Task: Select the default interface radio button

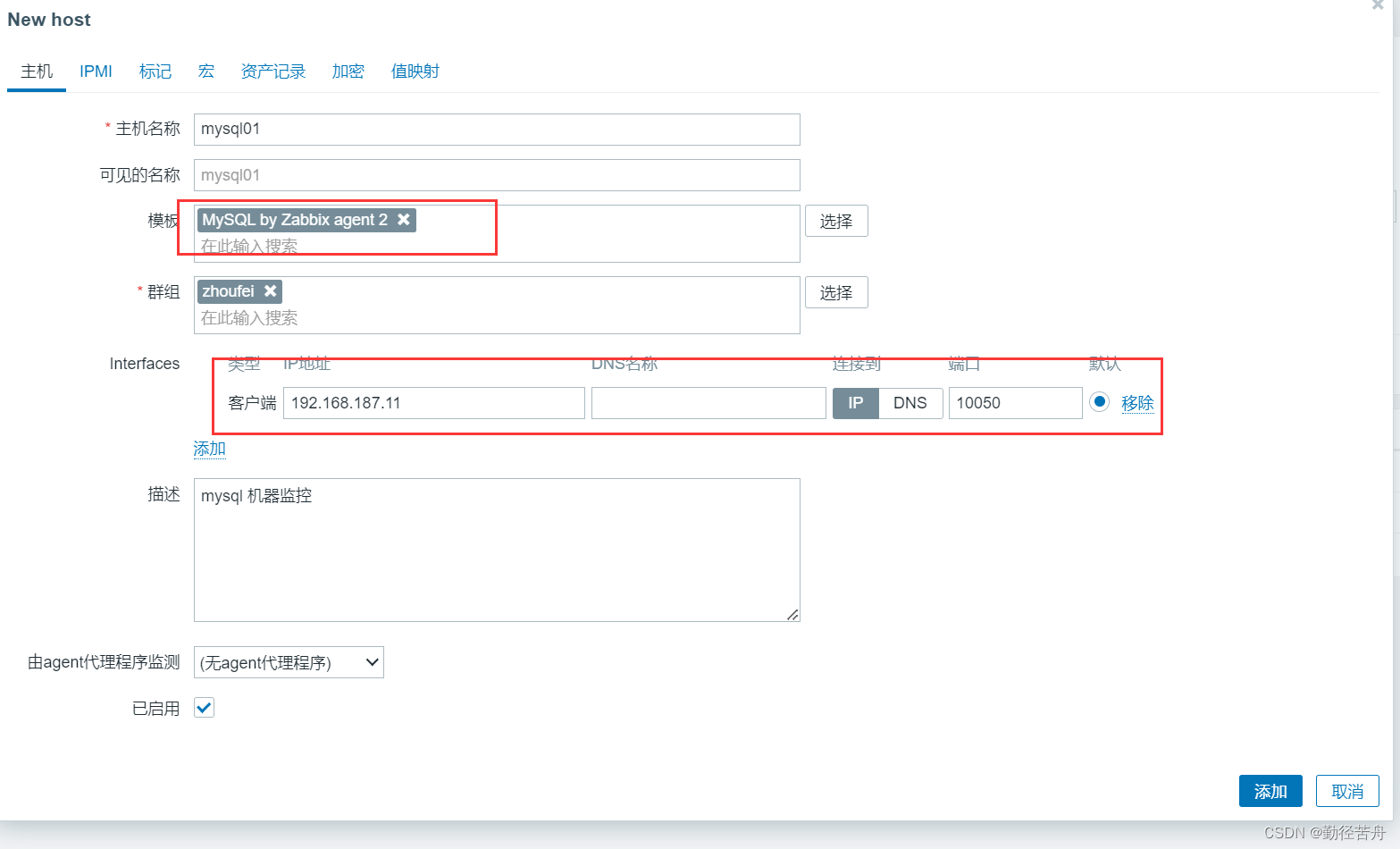Action: (x=1100, y=402)
